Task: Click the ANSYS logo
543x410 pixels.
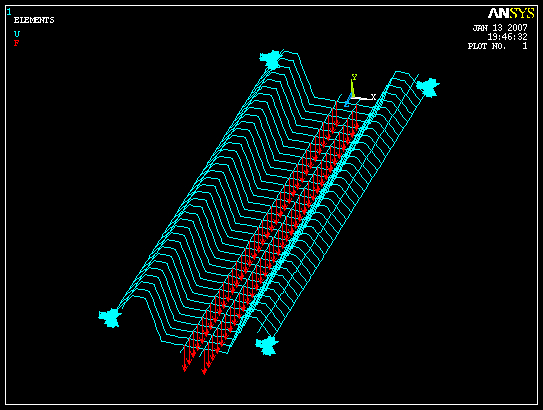Action: click(511, 14)
